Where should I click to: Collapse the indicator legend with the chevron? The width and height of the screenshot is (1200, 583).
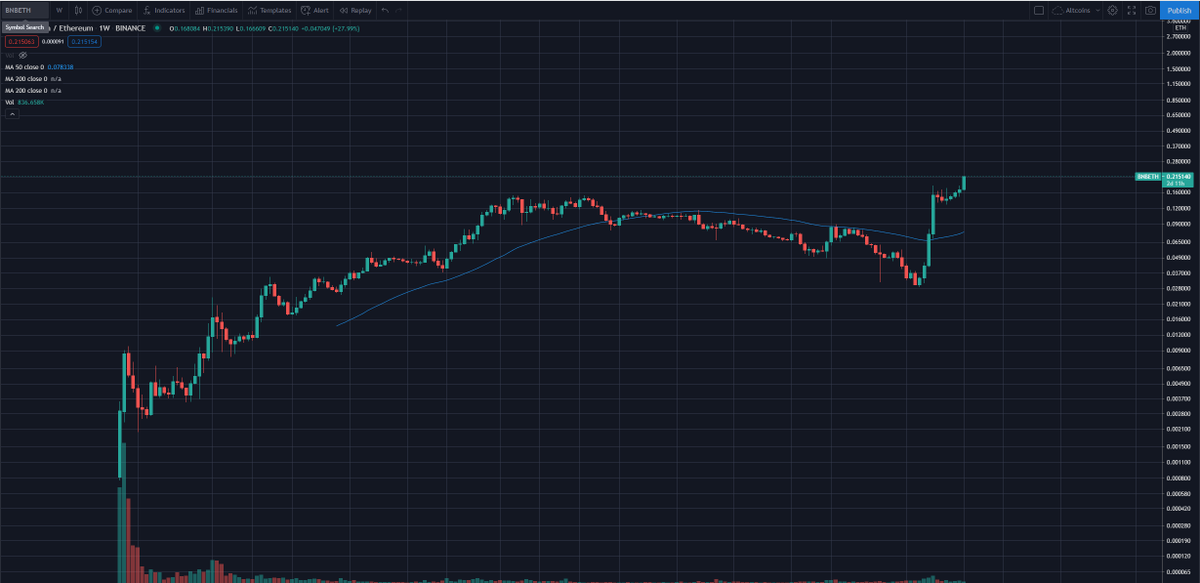[x=12, y=113]
